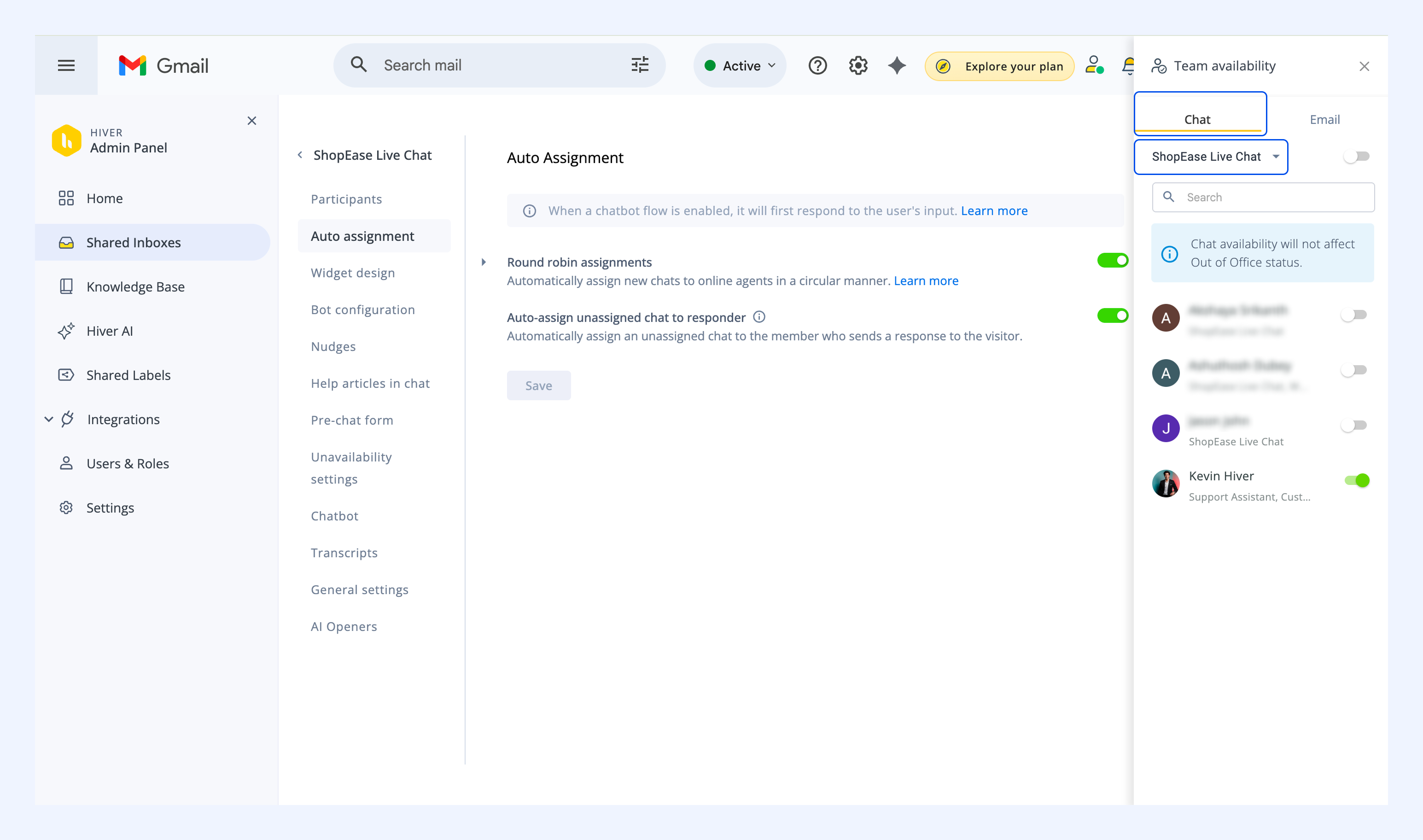The image size is (1423, 840).
Task: Toggle availability for J avatar member
Action: 1354,425
